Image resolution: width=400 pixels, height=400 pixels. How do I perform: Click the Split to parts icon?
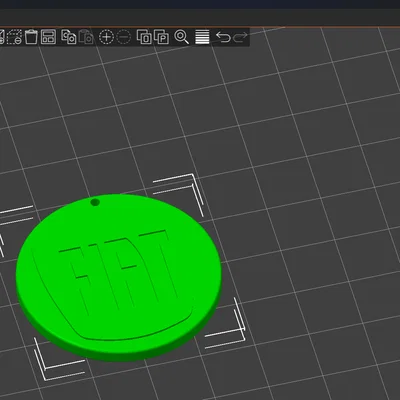(162, 37)
